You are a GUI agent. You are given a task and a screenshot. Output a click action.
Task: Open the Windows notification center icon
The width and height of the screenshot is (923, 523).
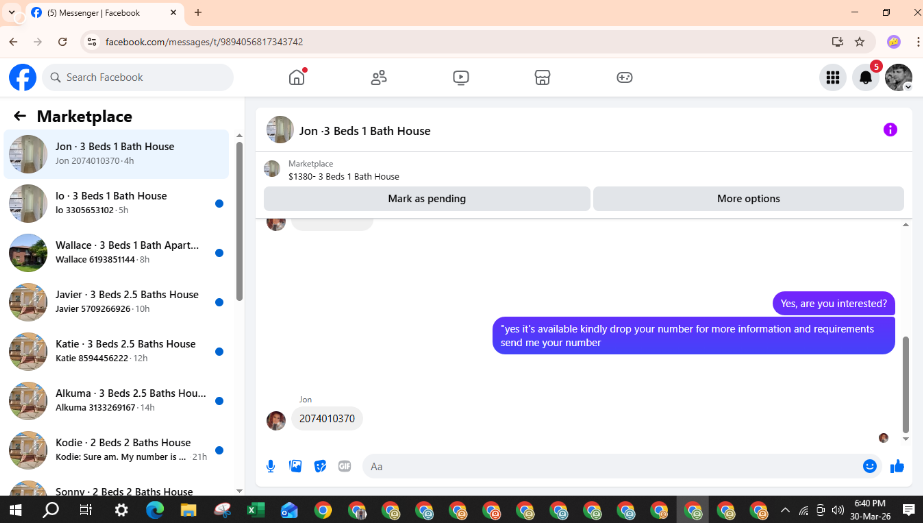[x=909, y=510]
